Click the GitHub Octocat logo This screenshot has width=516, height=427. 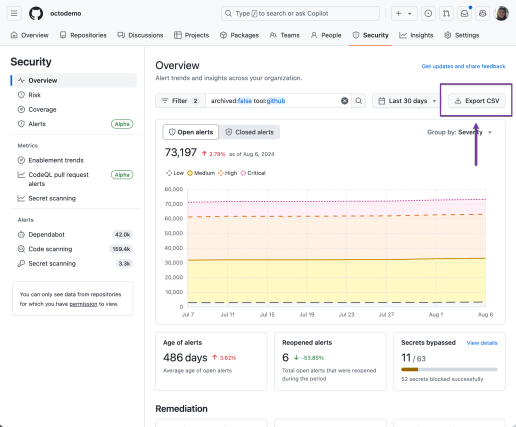click(36, 14)
